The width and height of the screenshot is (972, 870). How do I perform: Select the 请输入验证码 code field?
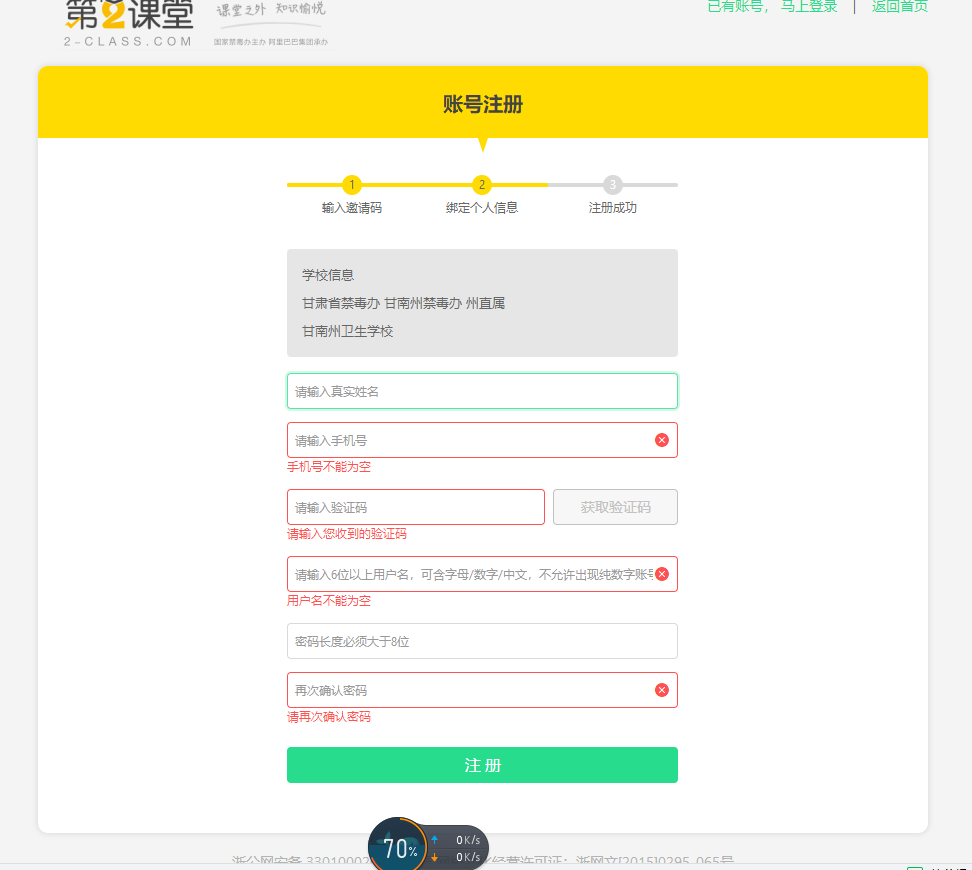point(415,507)
